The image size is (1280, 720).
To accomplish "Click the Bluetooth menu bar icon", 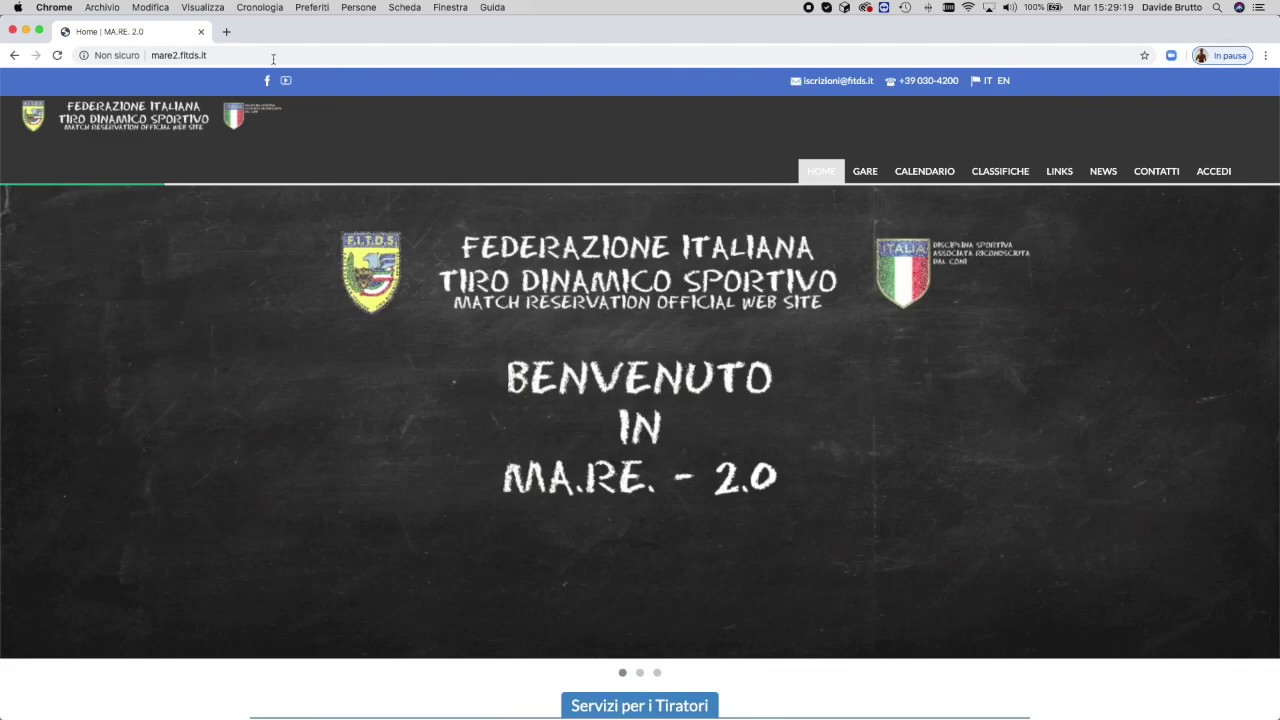I will click(x=928, y=7).
